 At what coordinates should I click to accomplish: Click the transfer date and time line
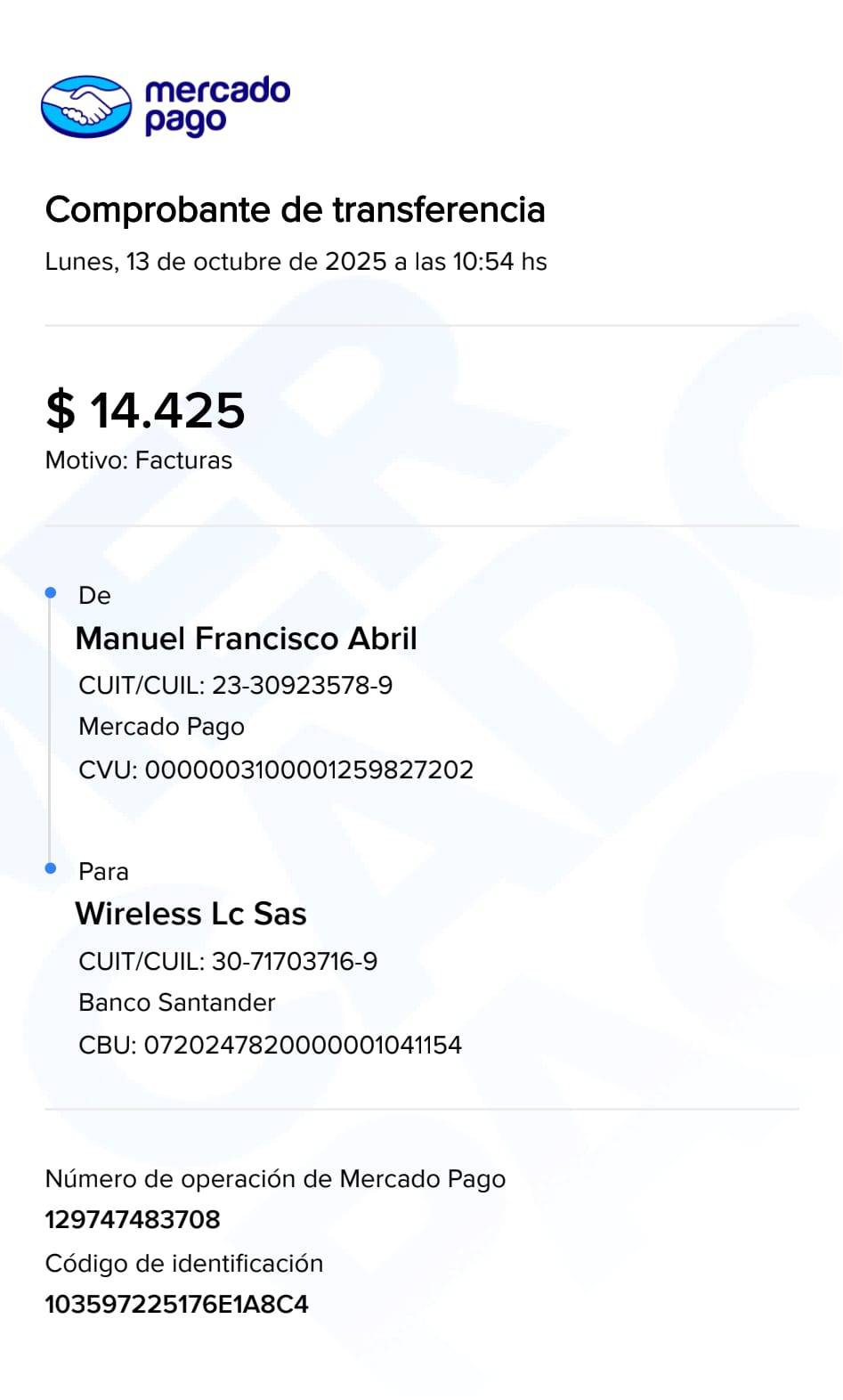click(x=296, y=262)
